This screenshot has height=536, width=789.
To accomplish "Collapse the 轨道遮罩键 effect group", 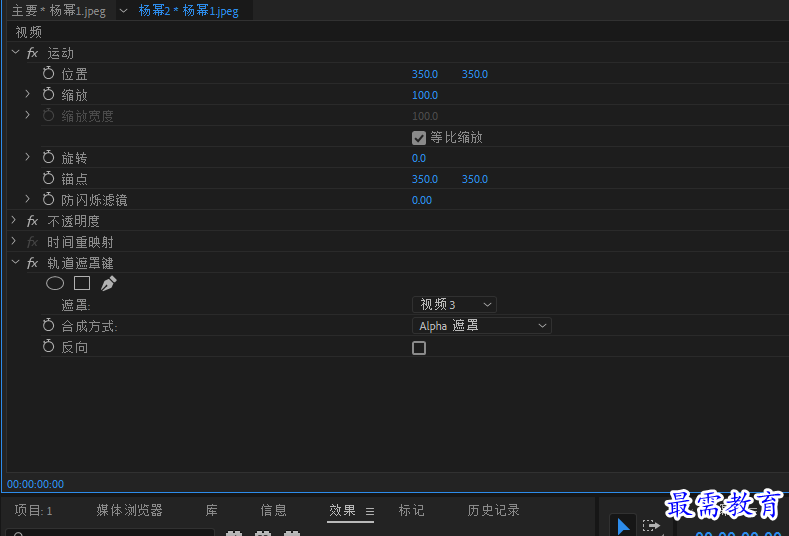I will click(16, 262).
